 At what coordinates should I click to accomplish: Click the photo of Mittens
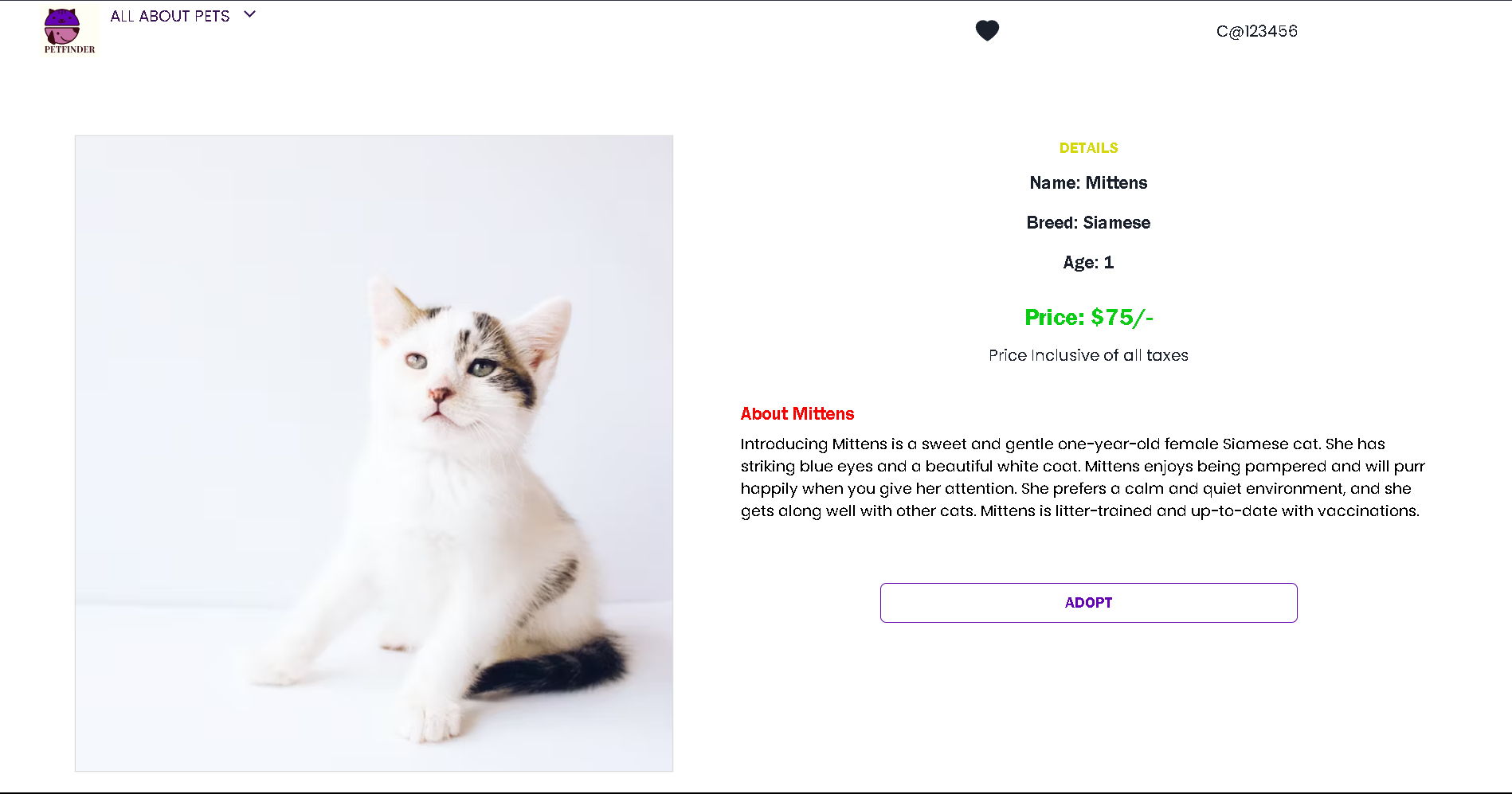coord(374,452)
